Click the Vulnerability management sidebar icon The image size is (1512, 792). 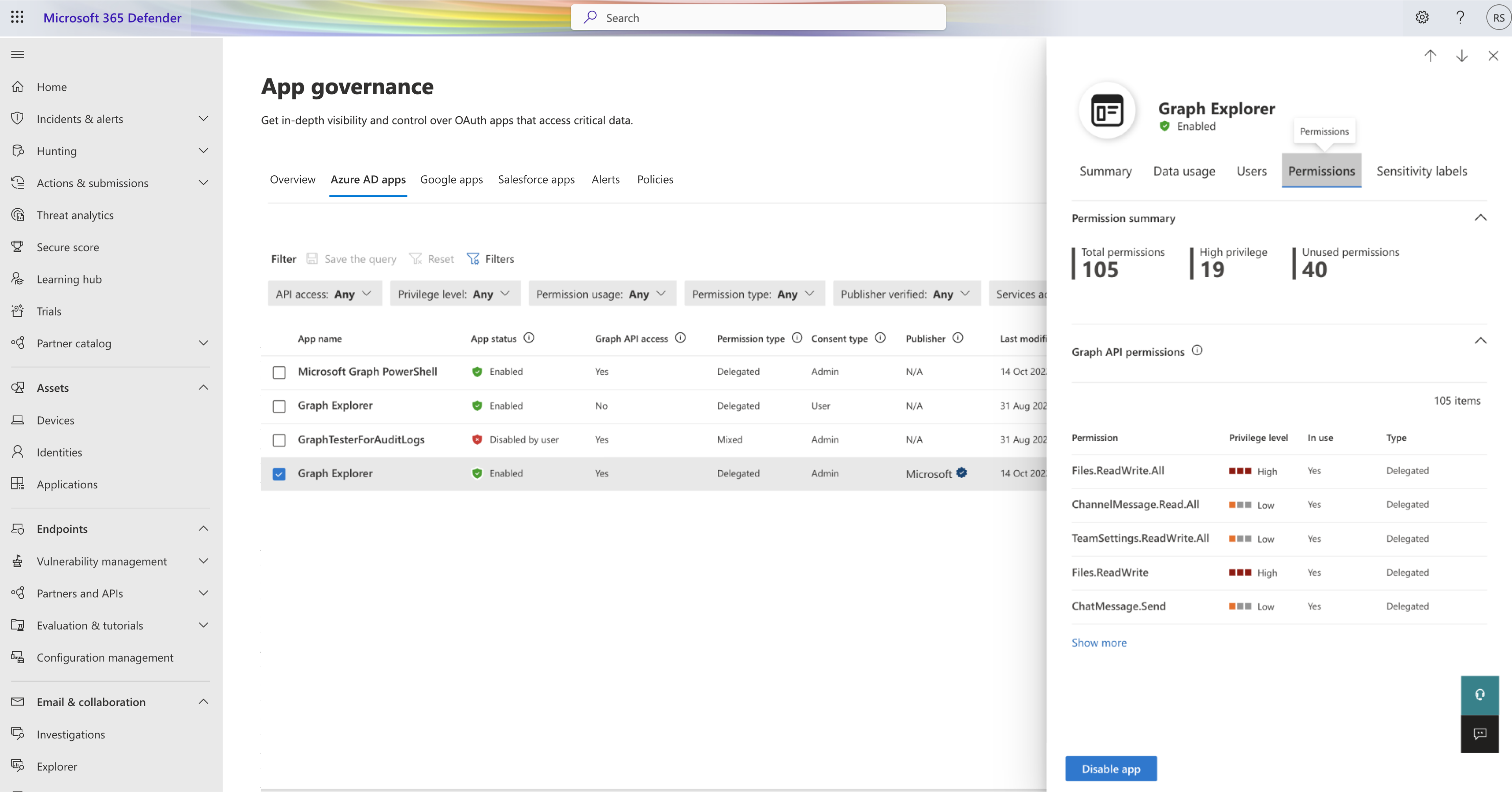(18, 561)
